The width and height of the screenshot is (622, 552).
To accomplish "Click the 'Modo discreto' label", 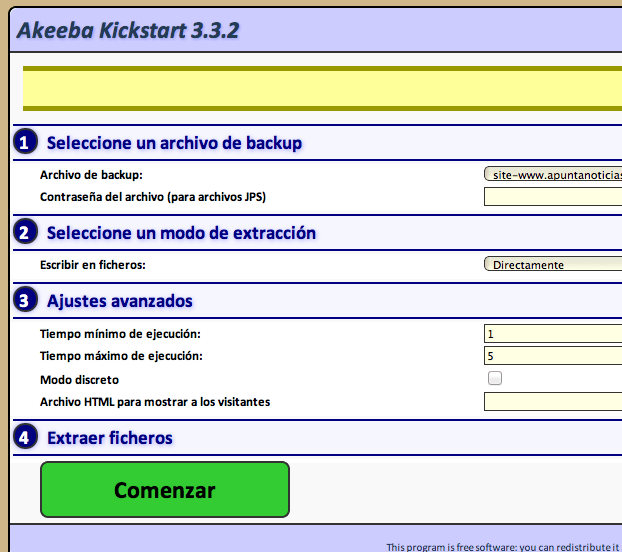I will click(79, 380).
